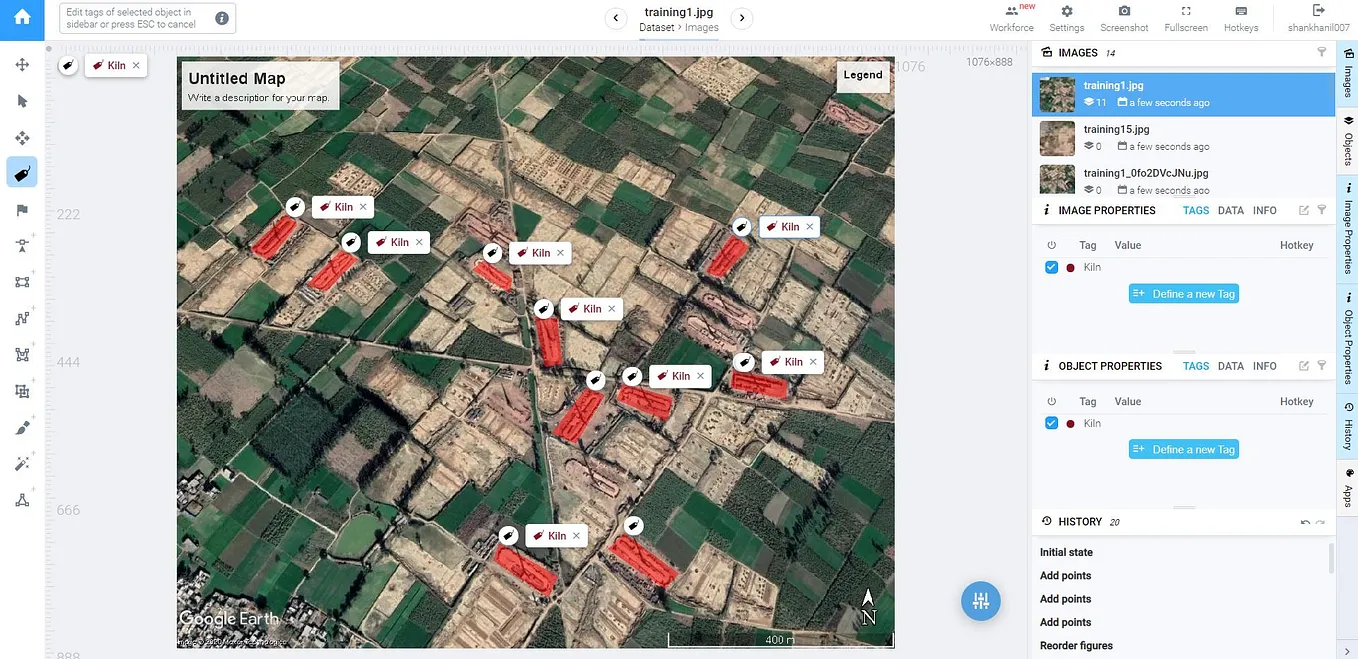Open the INFO tab in Object Properties
Viewport: 1358px width, 659px height.
[1264, 366]
